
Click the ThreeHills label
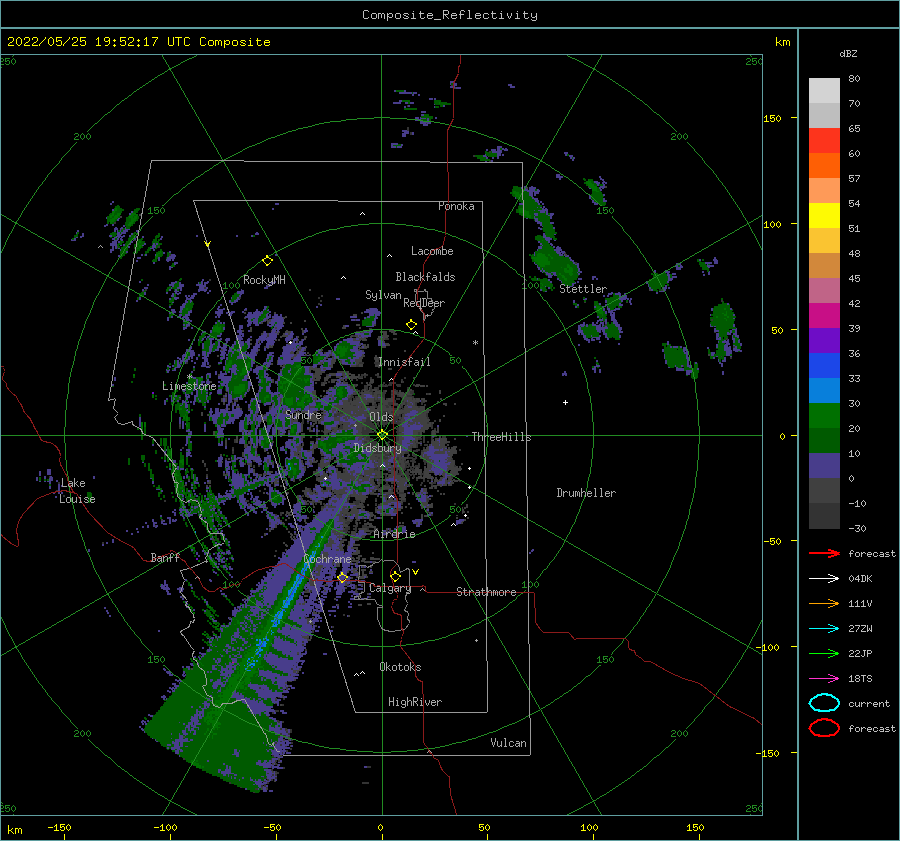[502, 437]
